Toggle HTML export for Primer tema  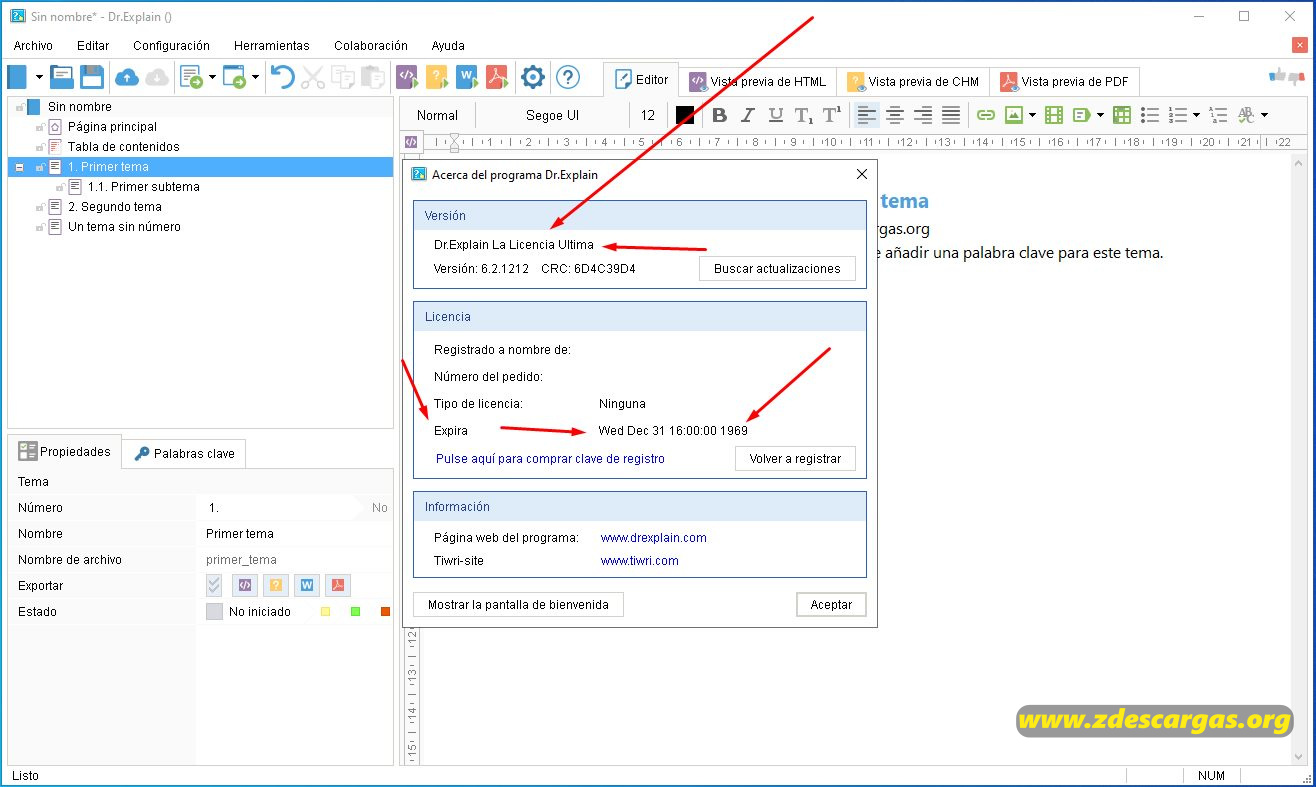point(244,586)
